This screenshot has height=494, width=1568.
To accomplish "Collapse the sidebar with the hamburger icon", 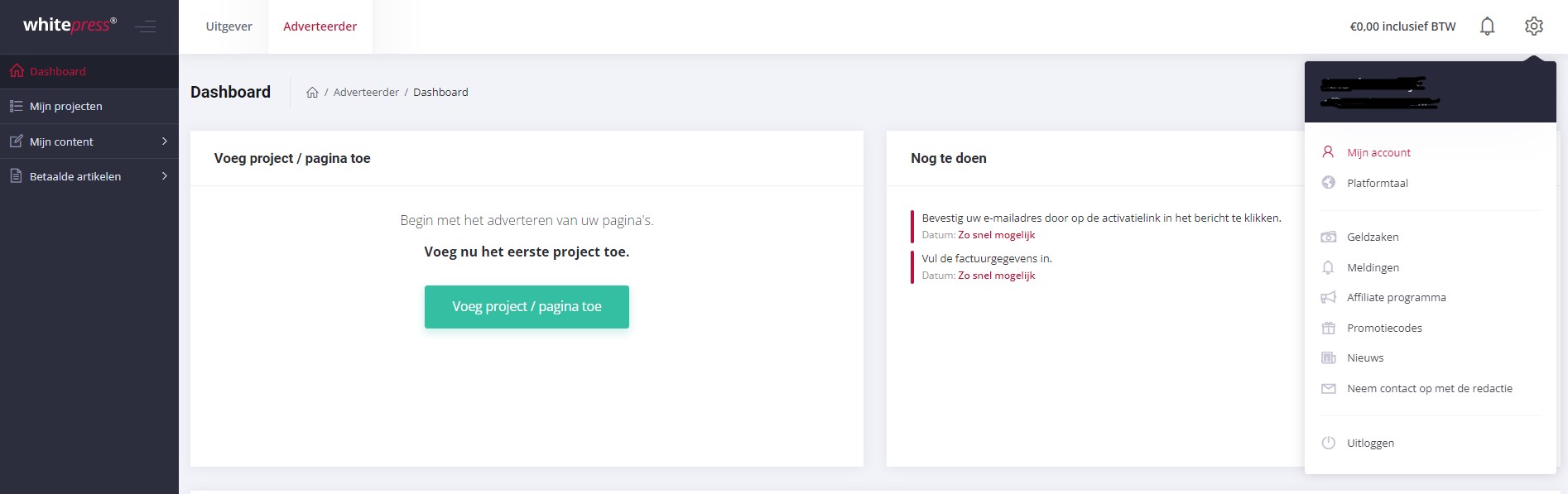I will [146, 26].
